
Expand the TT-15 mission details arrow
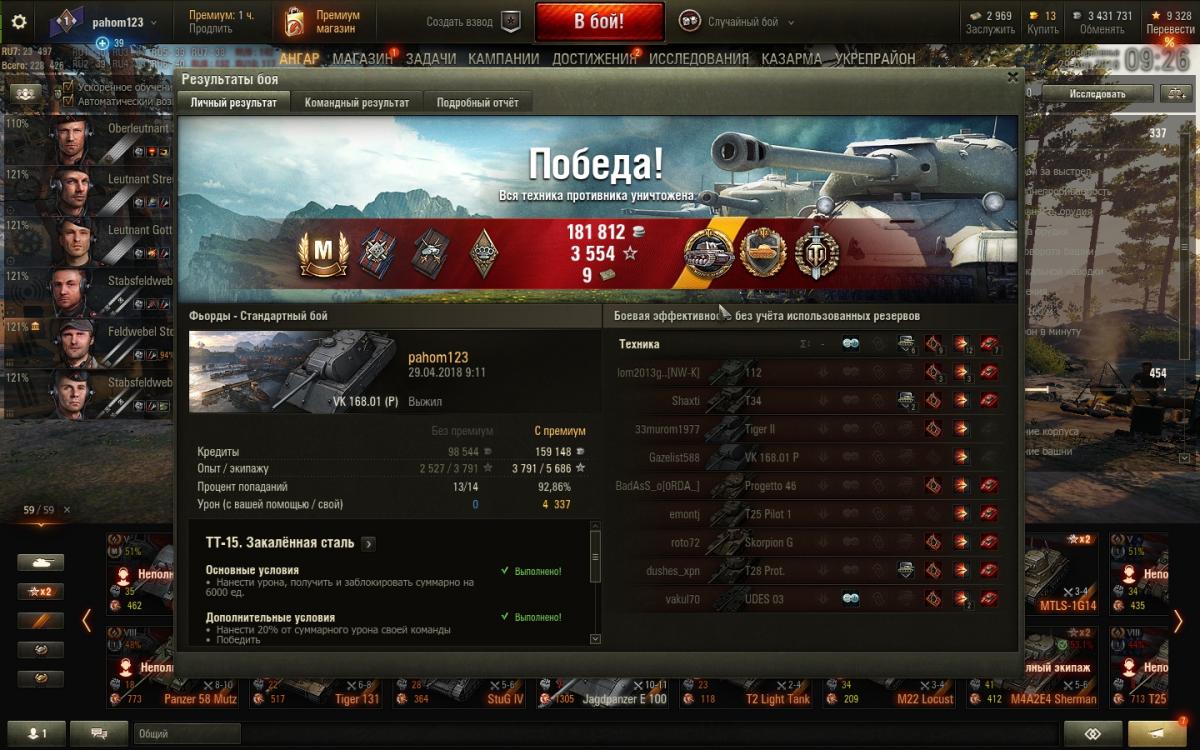(369, 544)
